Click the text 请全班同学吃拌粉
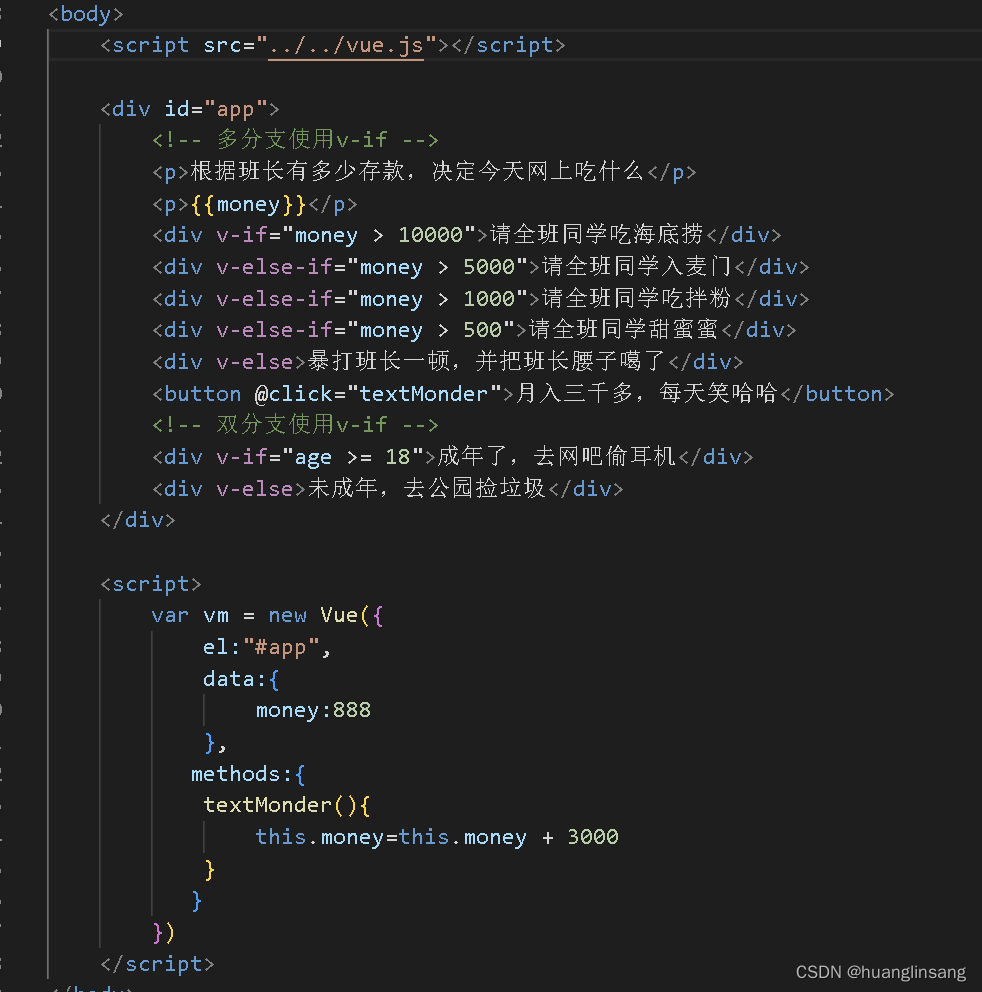The image size is (982, 992). [x=637, y=298]
